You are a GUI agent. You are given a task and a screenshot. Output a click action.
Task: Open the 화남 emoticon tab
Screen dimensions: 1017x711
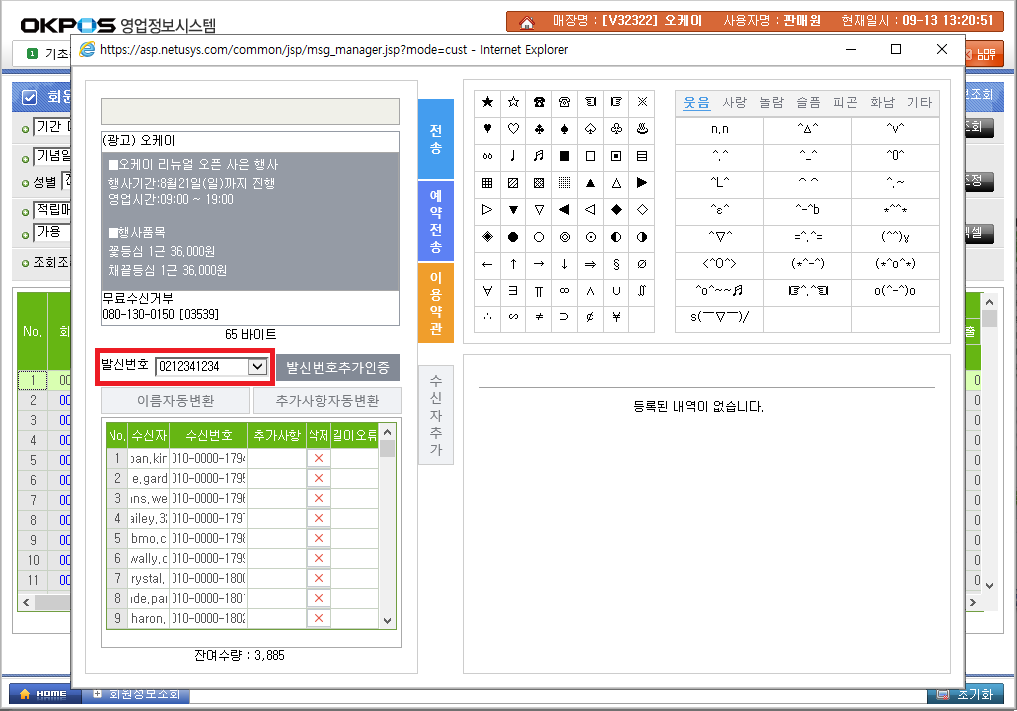[x=882, y=102]
